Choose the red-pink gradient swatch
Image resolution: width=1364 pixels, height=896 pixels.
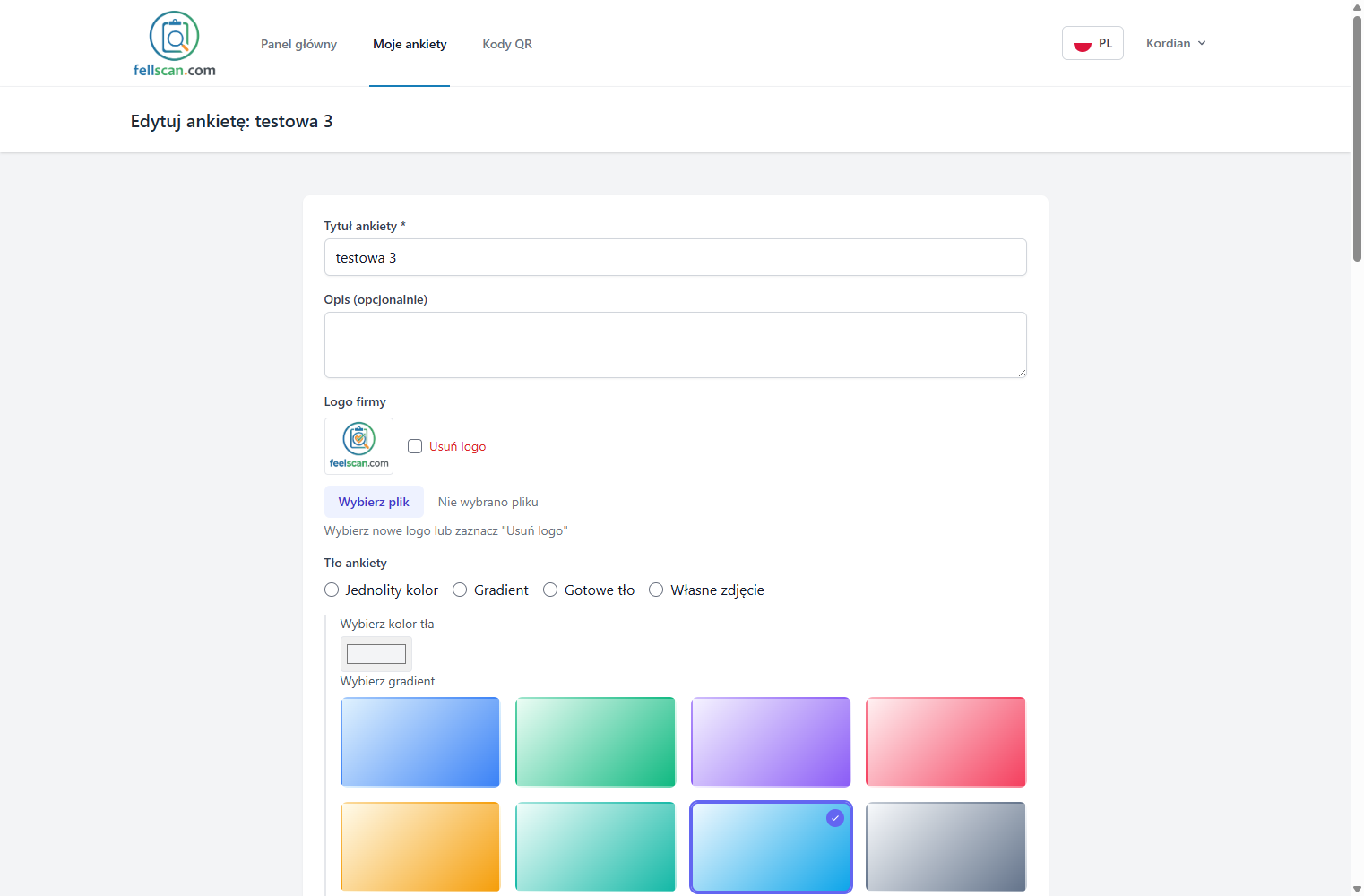pos(945,742)
